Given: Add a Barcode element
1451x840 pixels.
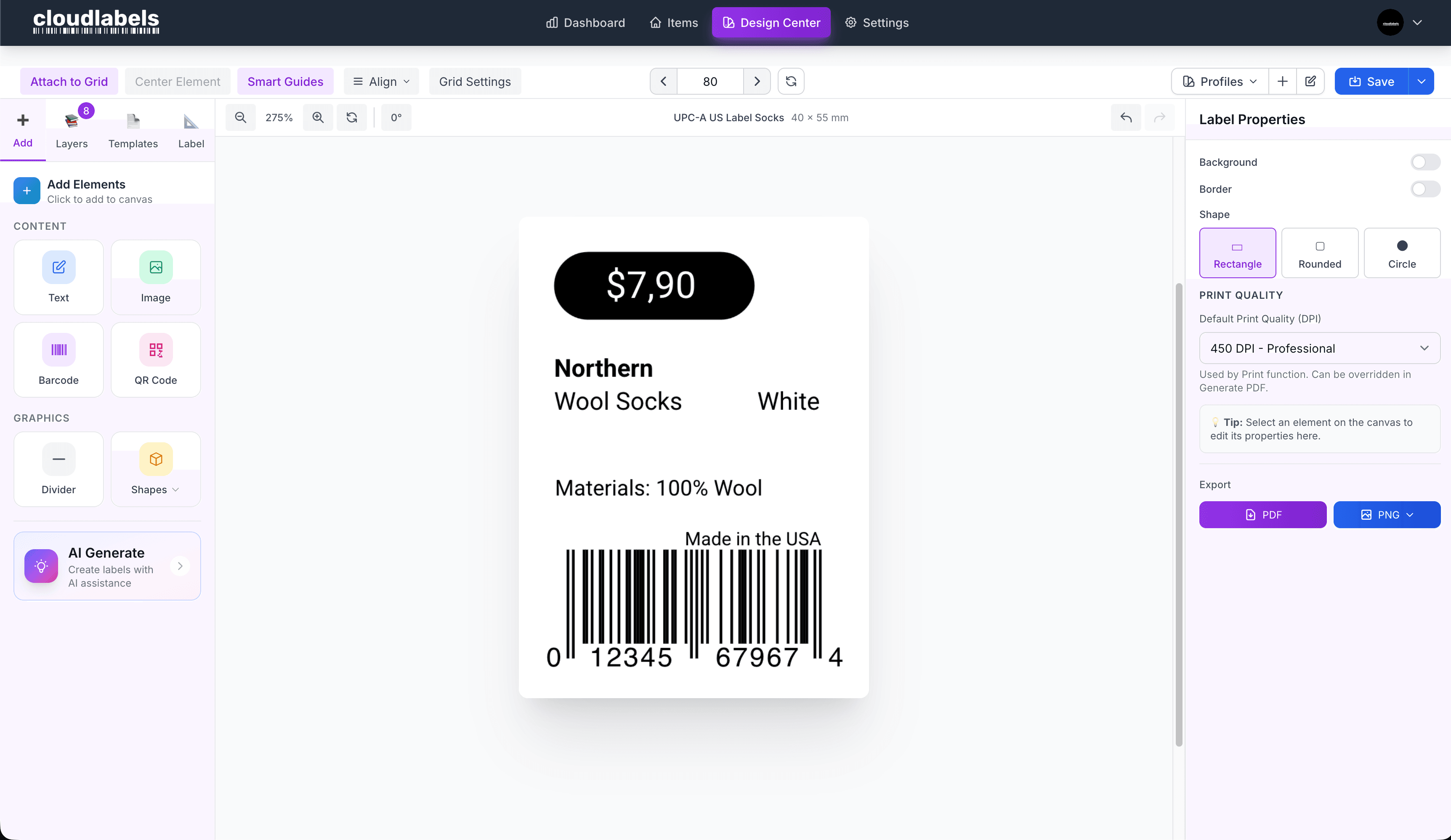Looking at the screenshot, I should point(58,360).
